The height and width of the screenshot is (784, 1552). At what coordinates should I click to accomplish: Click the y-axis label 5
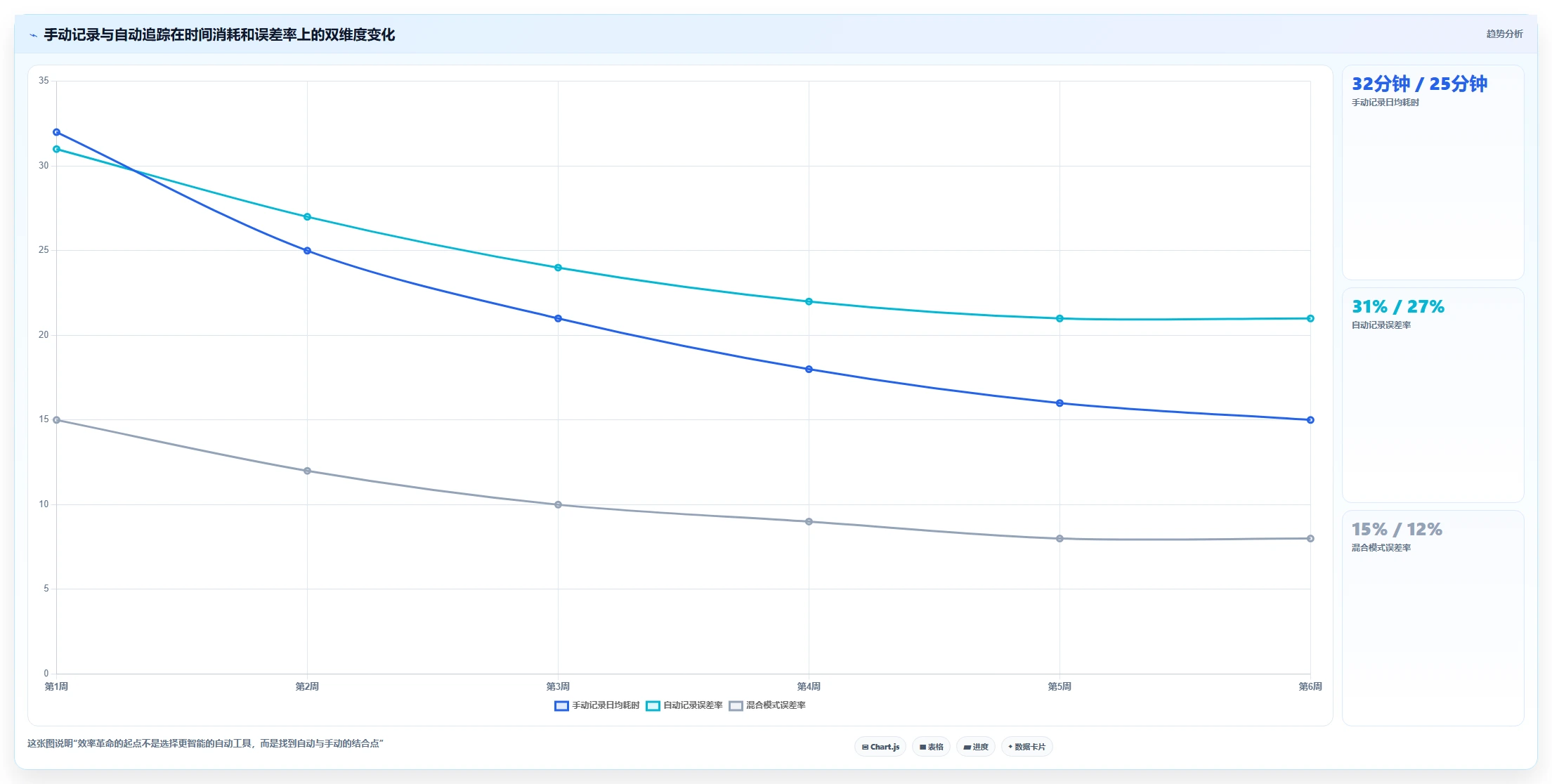click(x=46, y=589)
